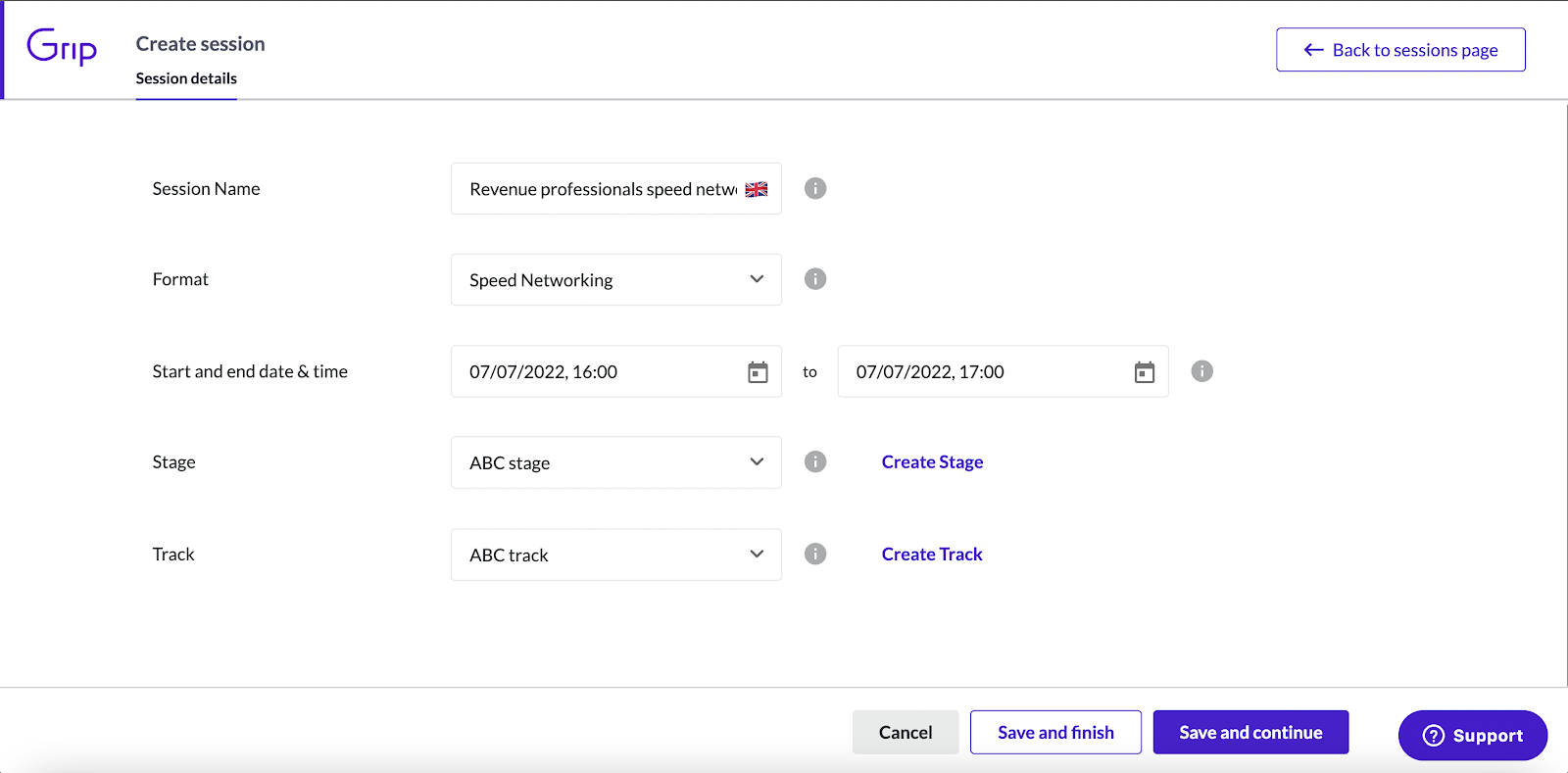The image size is (1568, 773).
Task: Click the info icon next to Session Name
Action: point(815,188)
